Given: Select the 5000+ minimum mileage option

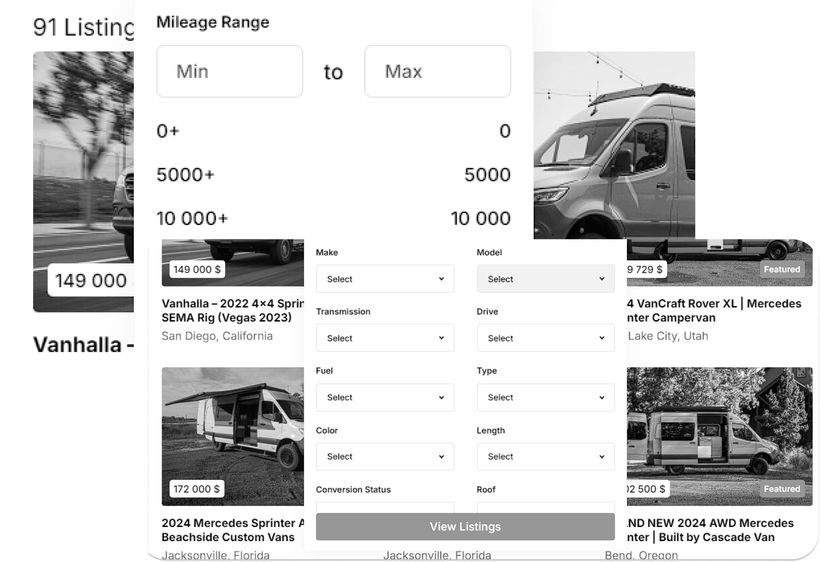Looking at the screenshot, I should point(185,175).
